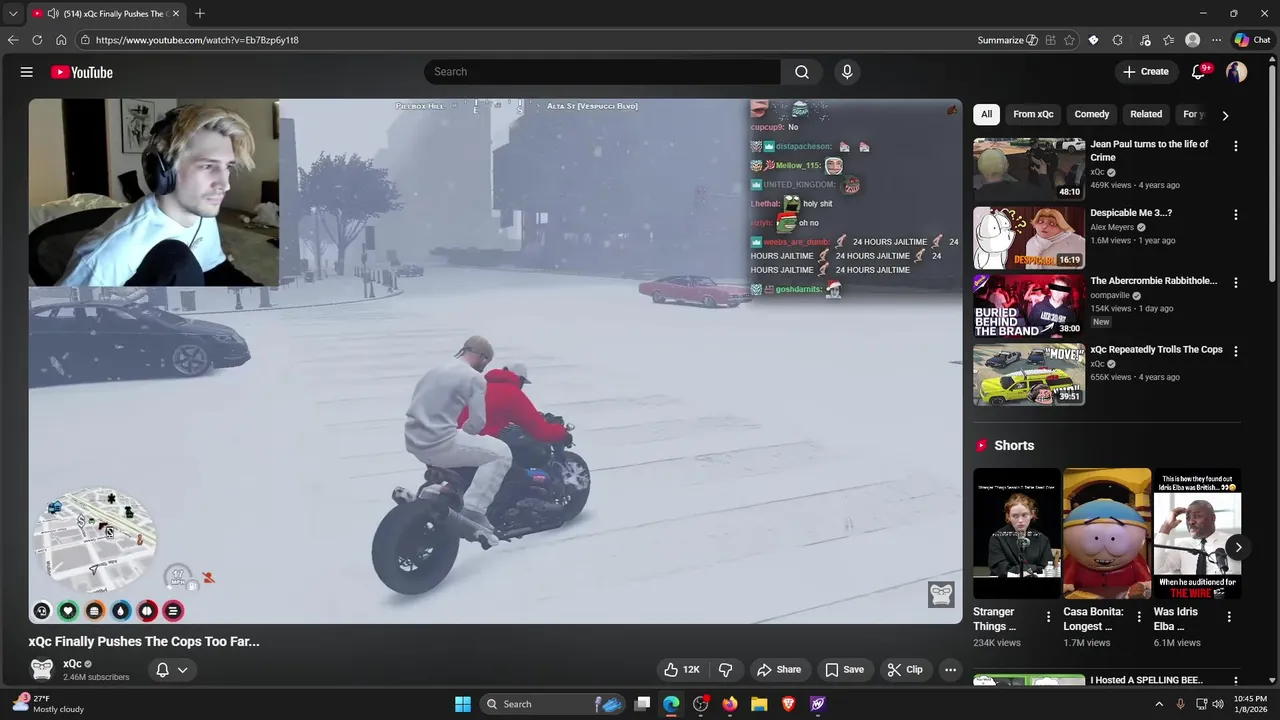The width and height of the screenshot is (1280, 720).
Task: Select the All filter chip
Action: [987, 114]
